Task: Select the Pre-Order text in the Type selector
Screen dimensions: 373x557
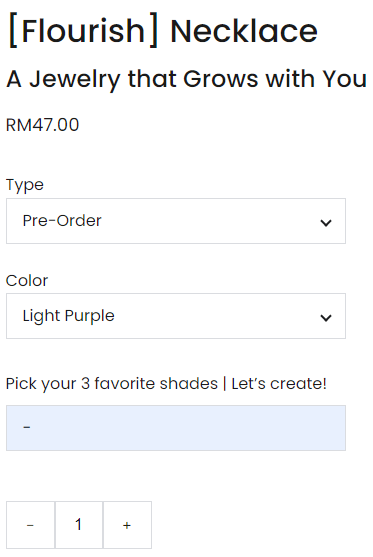Action: pos(62,221)
